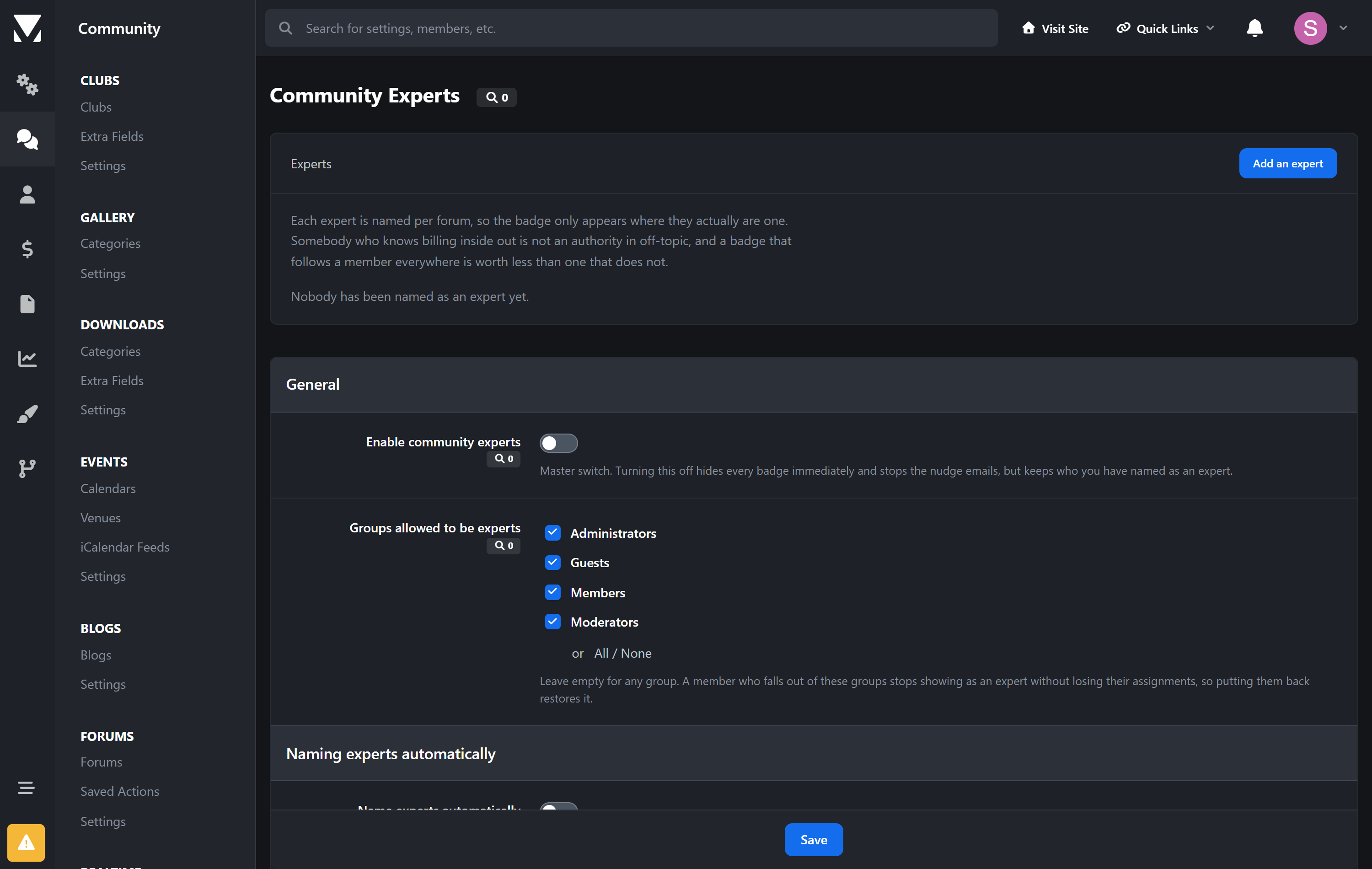Click the hamburger menu icon in sidebar

pos(26,788)
